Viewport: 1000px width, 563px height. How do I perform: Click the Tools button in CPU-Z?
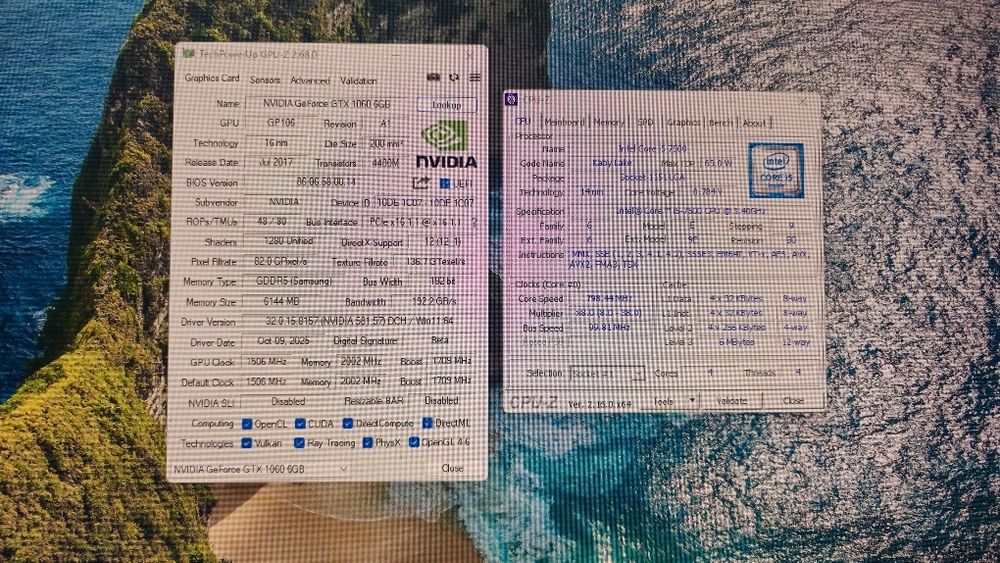pos(663,401)
